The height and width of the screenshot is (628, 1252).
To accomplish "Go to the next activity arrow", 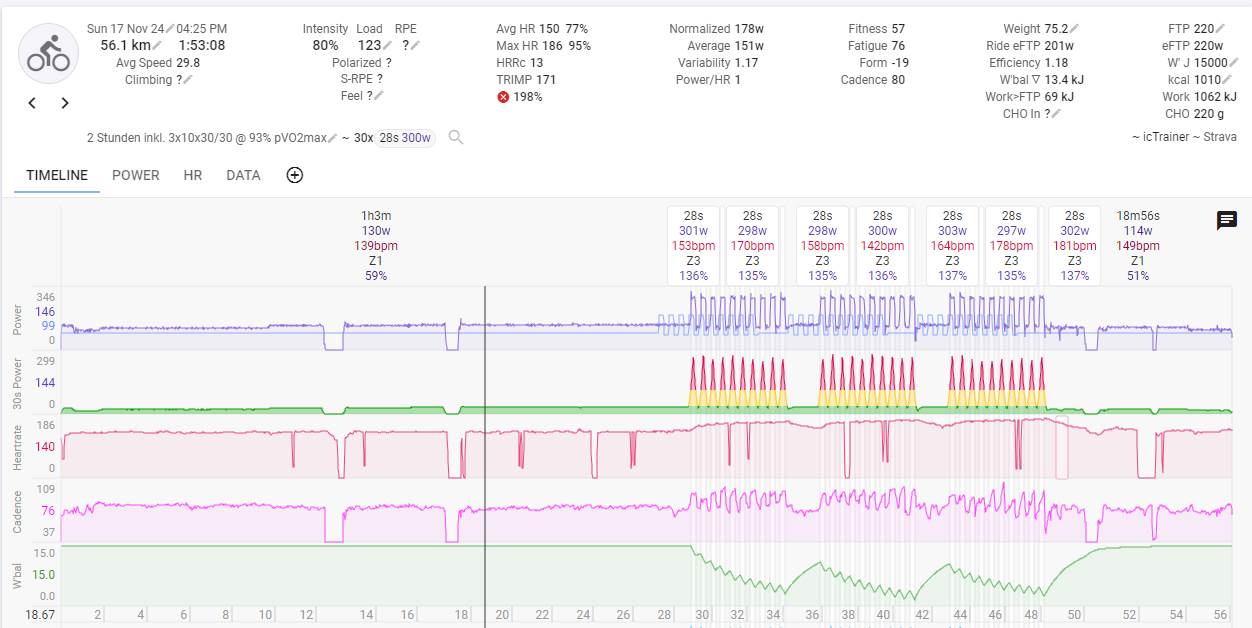I will pyautogui.click(x=65, y=103).
